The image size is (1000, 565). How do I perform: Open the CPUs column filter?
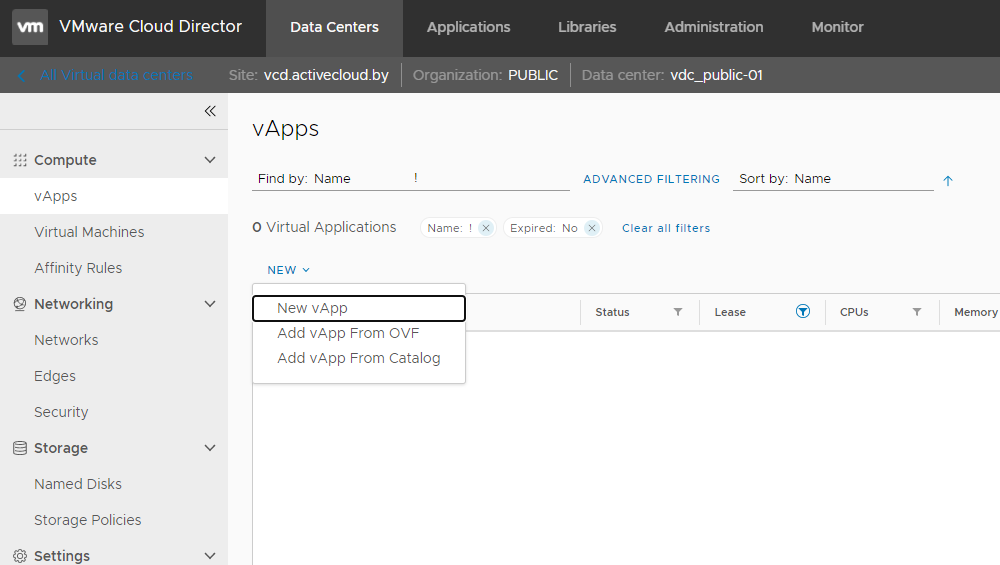916,312
